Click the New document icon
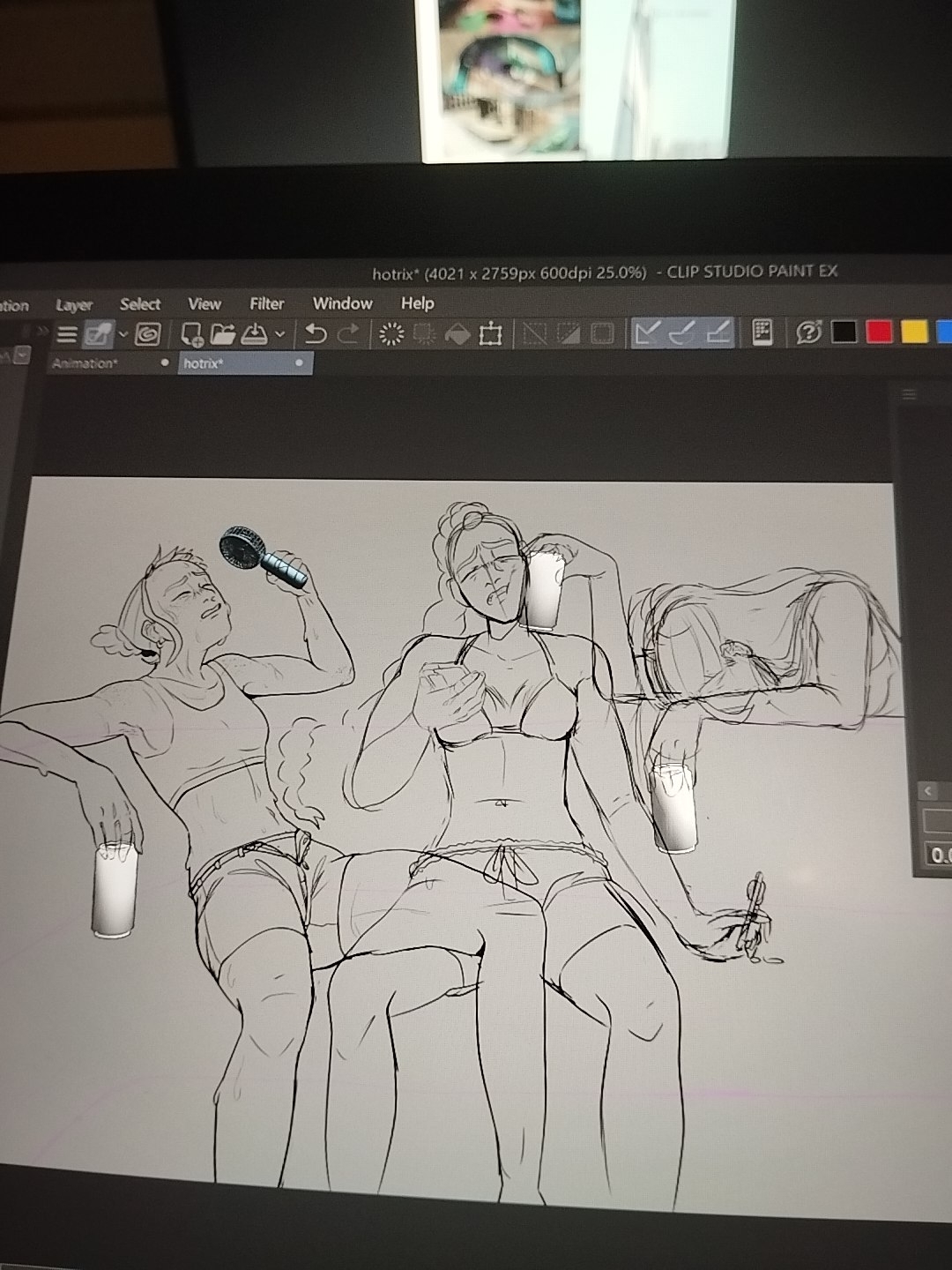The image size is (952, 1270). (x=191, y=334)
